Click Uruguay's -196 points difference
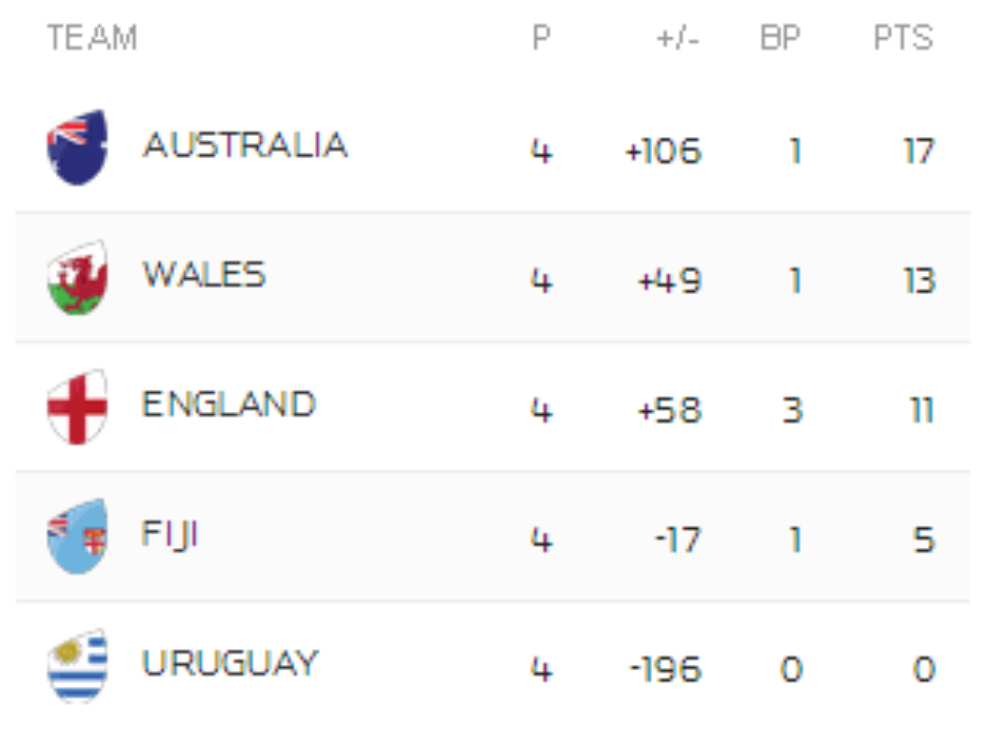The image size is (1000, 754). (665, 669)
